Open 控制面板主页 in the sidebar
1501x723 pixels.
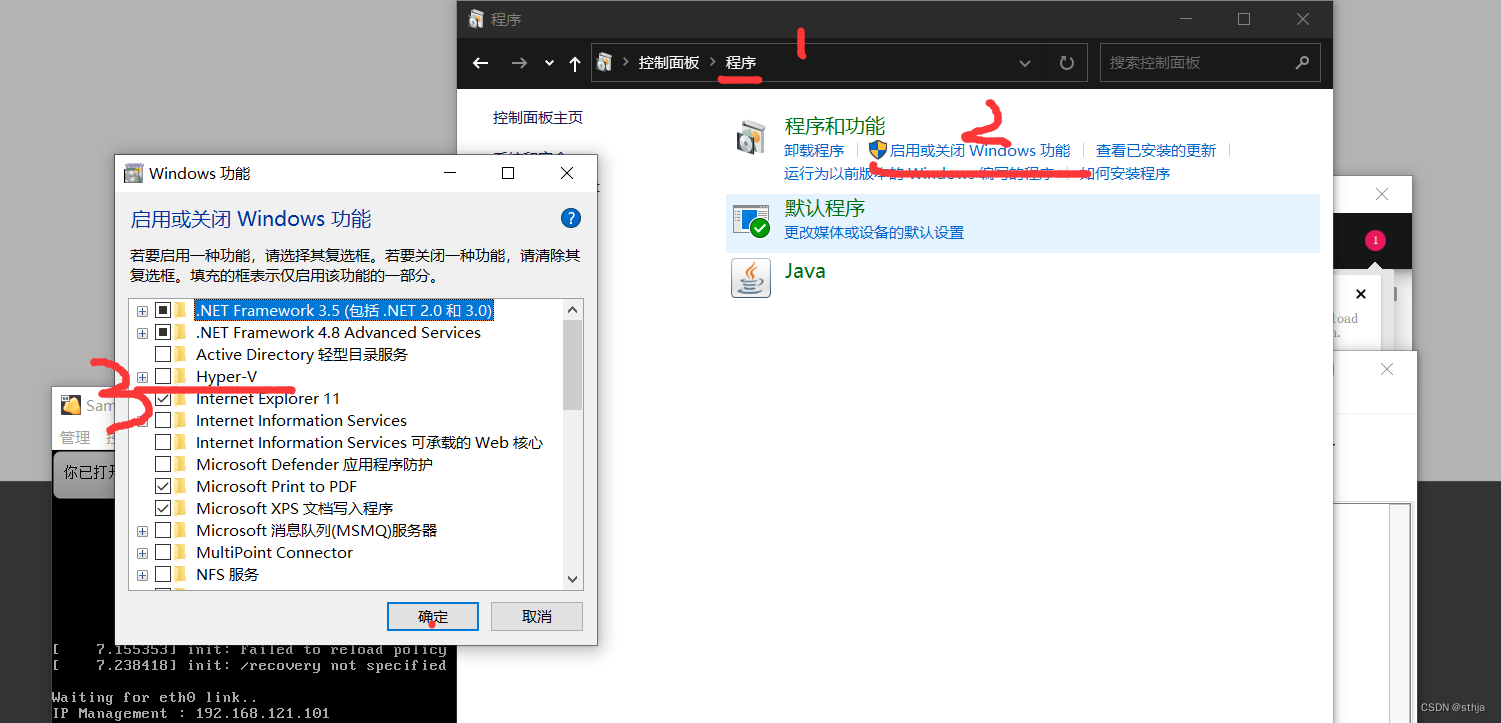coord(538,117)
